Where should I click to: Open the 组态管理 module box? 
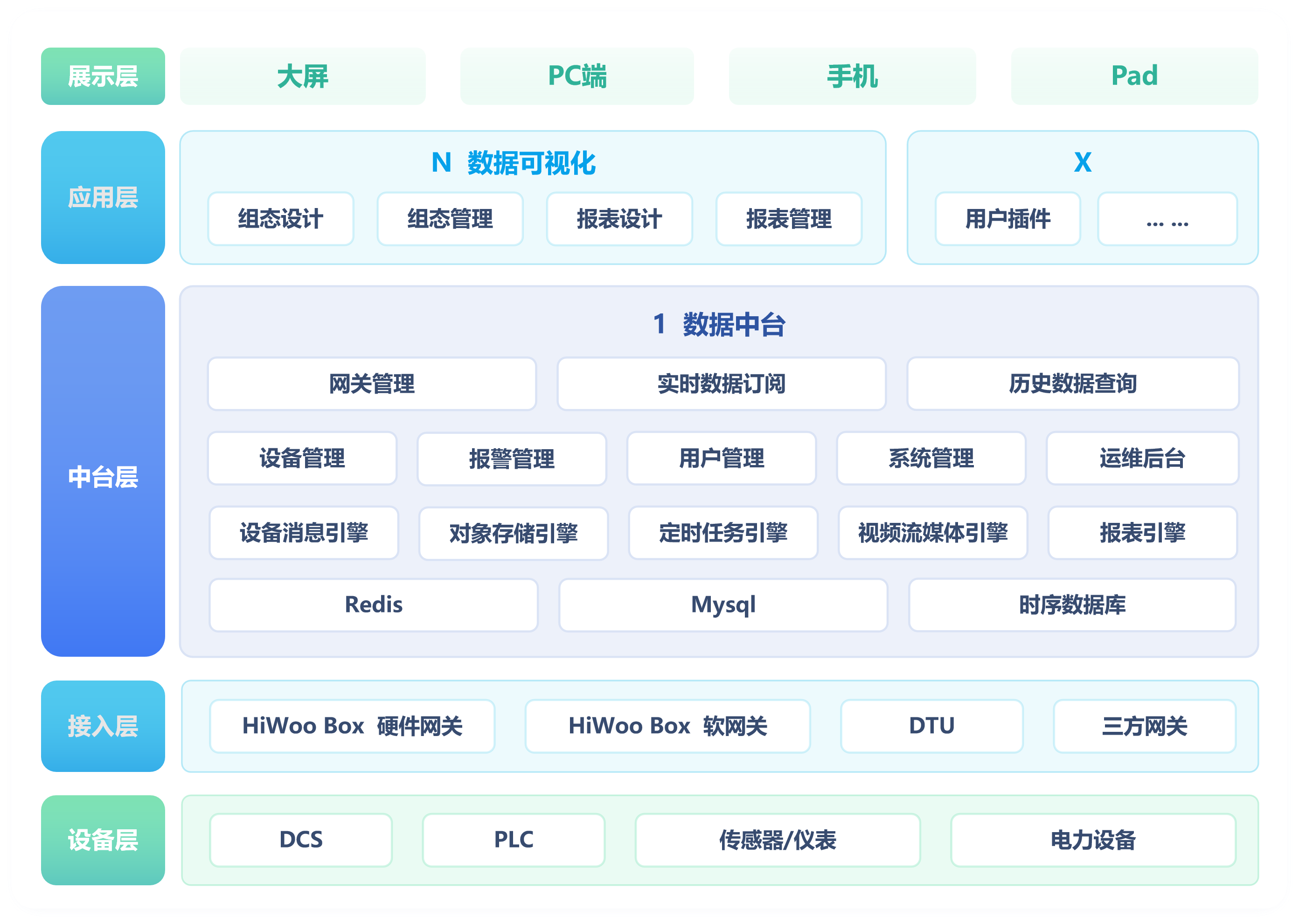(x=450, y=218)
